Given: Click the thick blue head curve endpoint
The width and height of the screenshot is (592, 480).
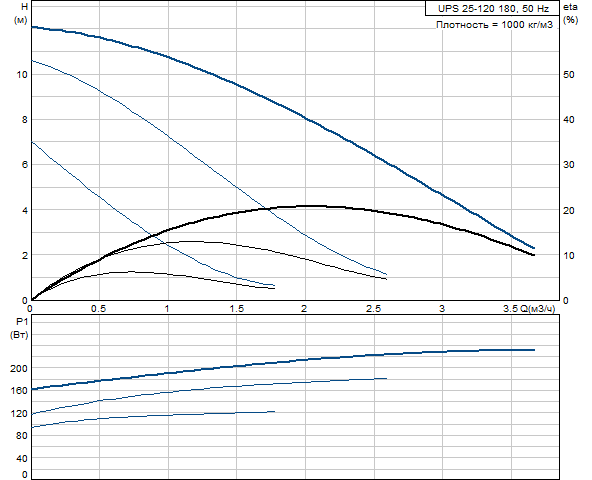Looking at the screenshot, I should tap(533, 248).
